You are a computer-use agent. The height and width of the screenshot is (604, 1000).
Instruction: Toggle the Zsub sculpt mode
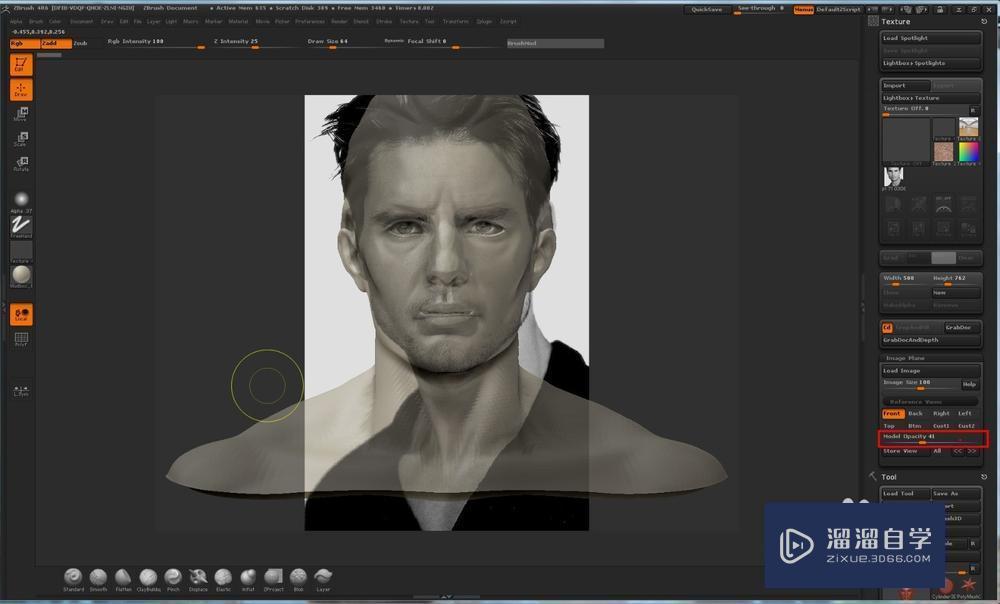[80, 43]
